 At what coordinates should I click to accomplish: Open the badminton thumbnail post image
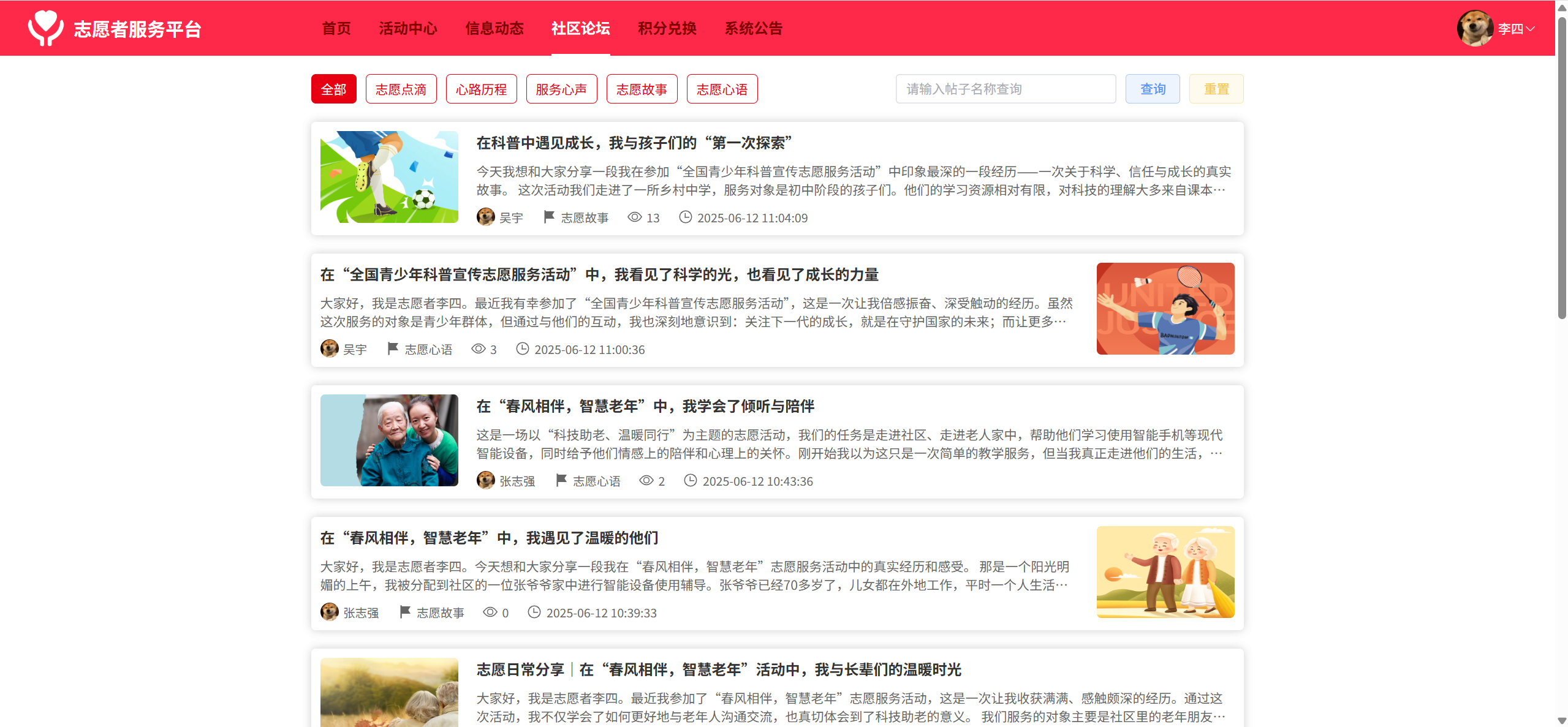1165,309
